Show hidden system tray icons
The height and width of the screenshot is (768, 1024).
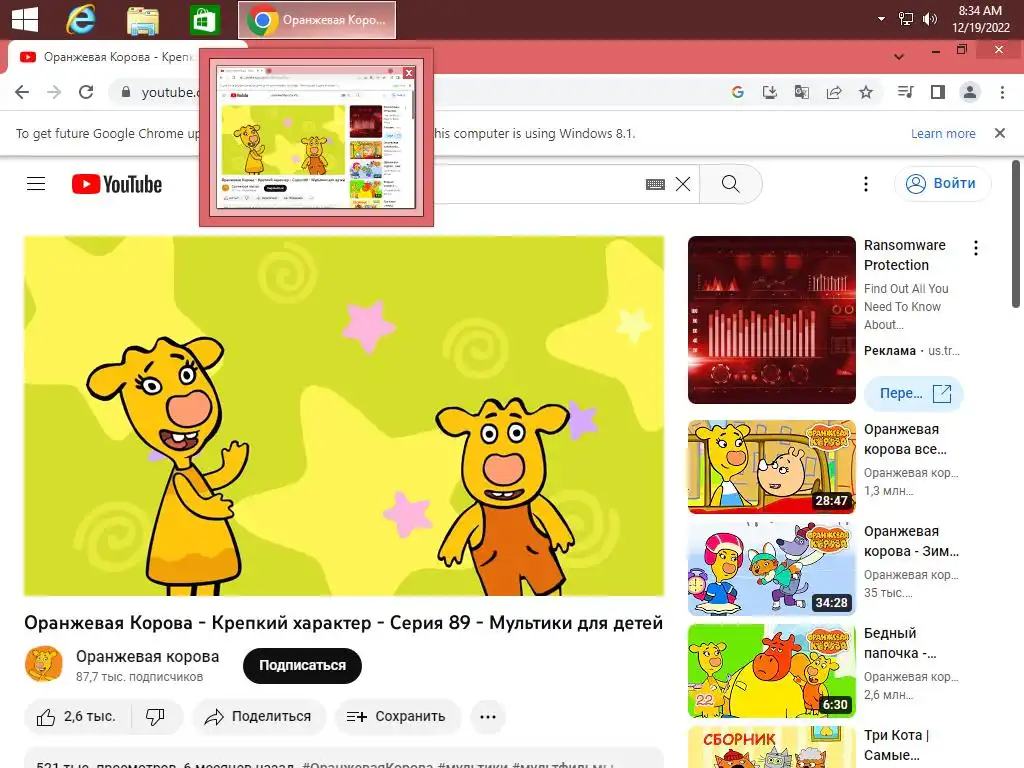point(882,19)
